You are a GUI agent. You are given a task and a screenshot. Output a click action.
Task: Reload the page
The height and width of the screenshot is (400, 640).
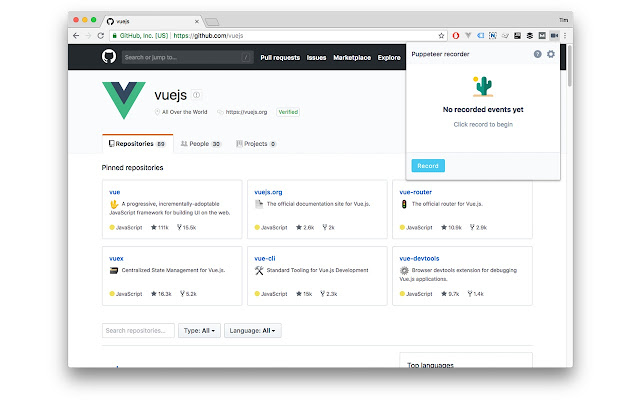coord(100,36)
